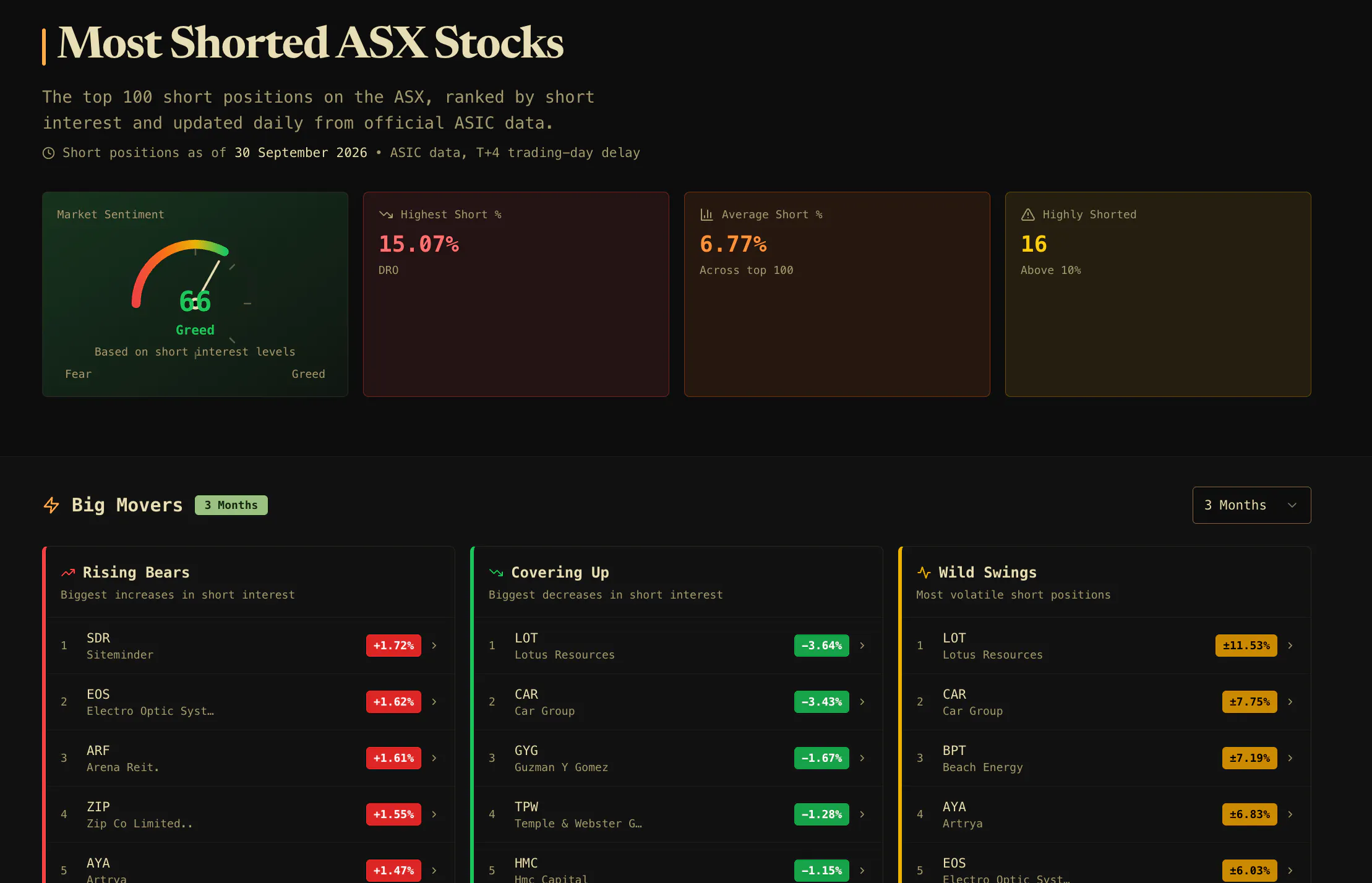The image size is (1372, 883).
Task: Expand LOT row chevron in Covering Up
Action: (862, 646)
